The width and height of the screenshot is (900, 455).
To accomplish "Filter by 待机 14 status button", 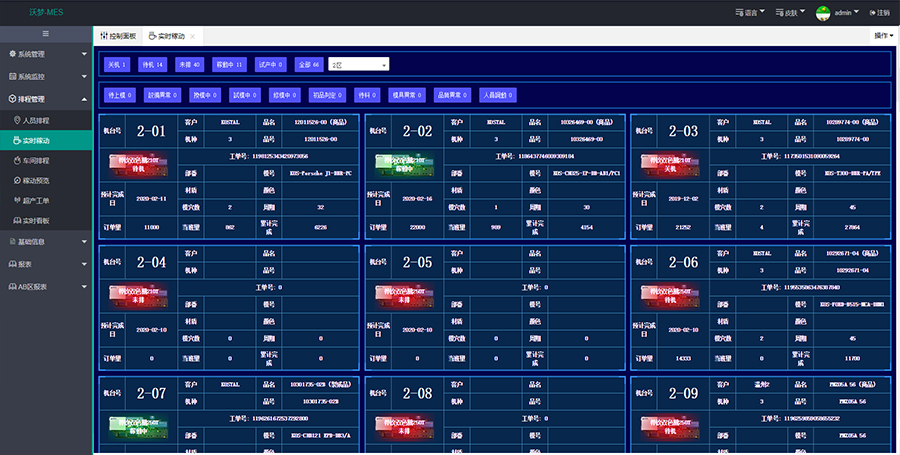I will coord(153,64).
